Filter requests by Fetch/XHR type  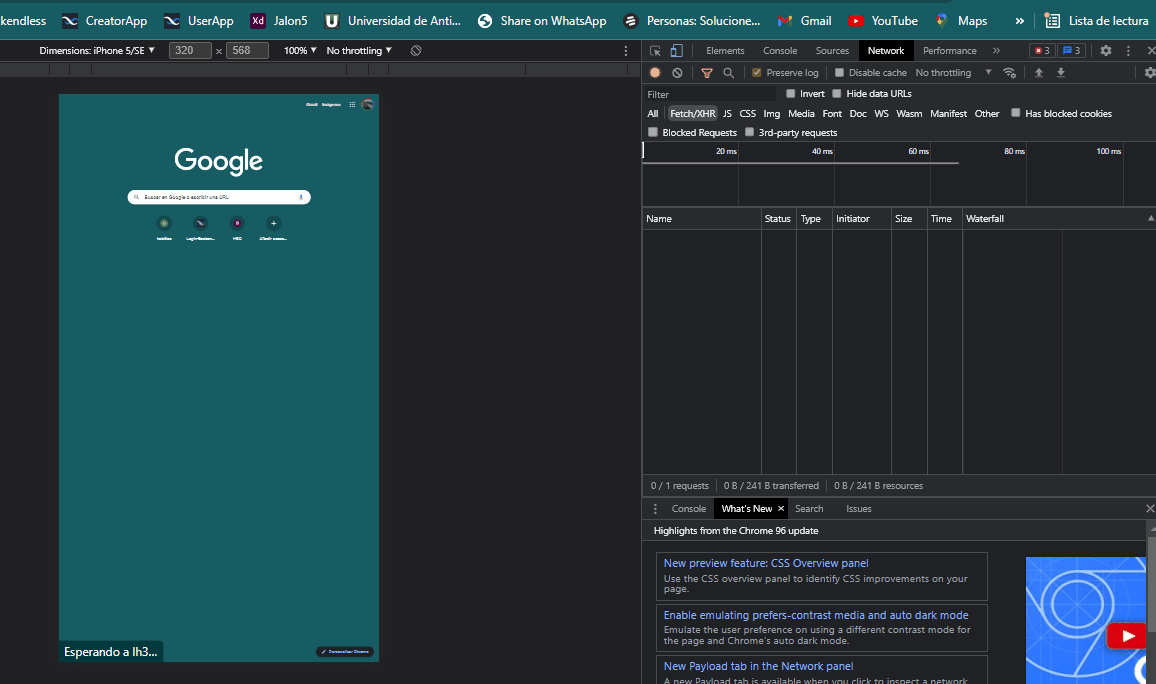tap(692, 114)
